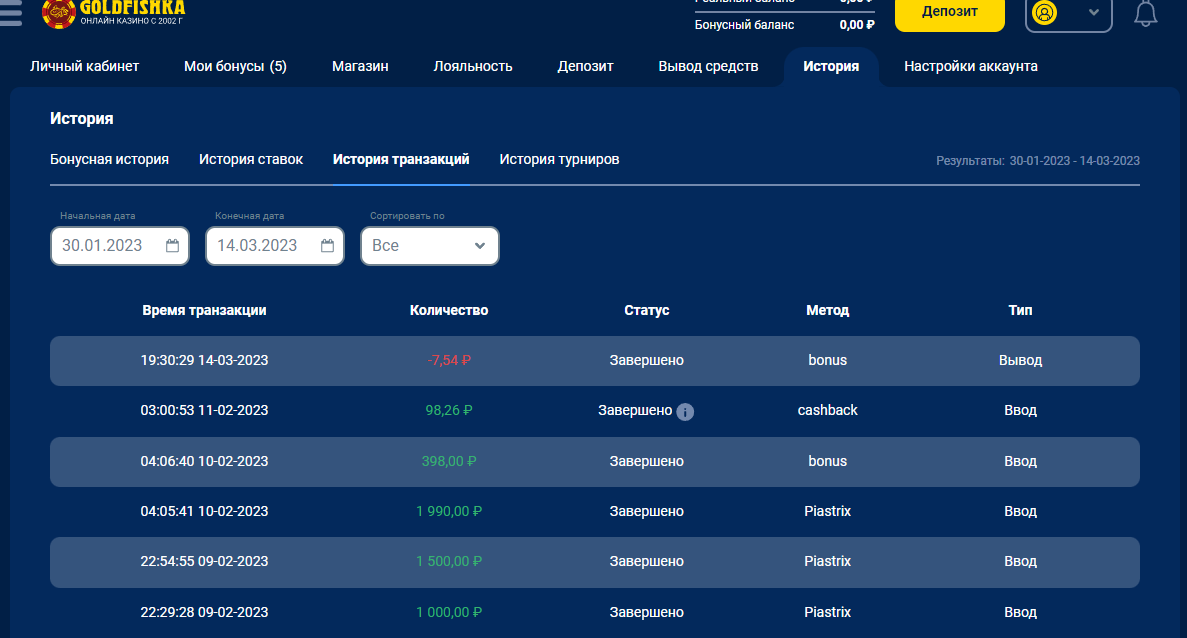Click the 398,00 ₽ bonus amount

click(x=449, y=461)
